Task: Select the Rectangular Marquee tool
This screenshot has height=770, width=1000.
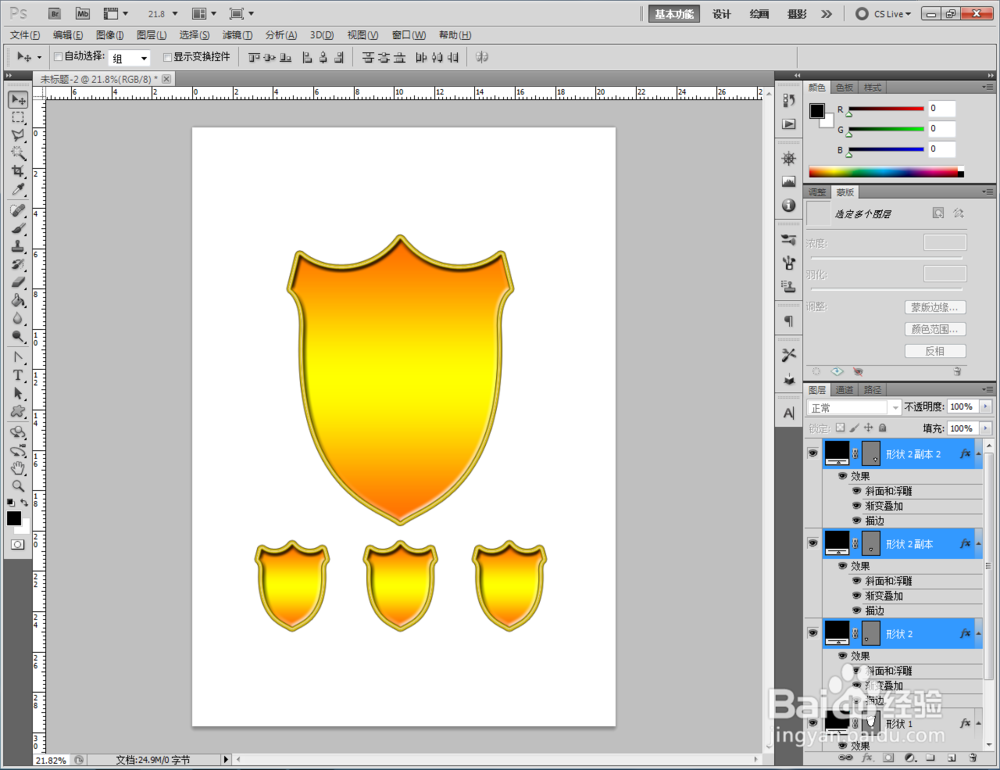Action: (18, 117)
